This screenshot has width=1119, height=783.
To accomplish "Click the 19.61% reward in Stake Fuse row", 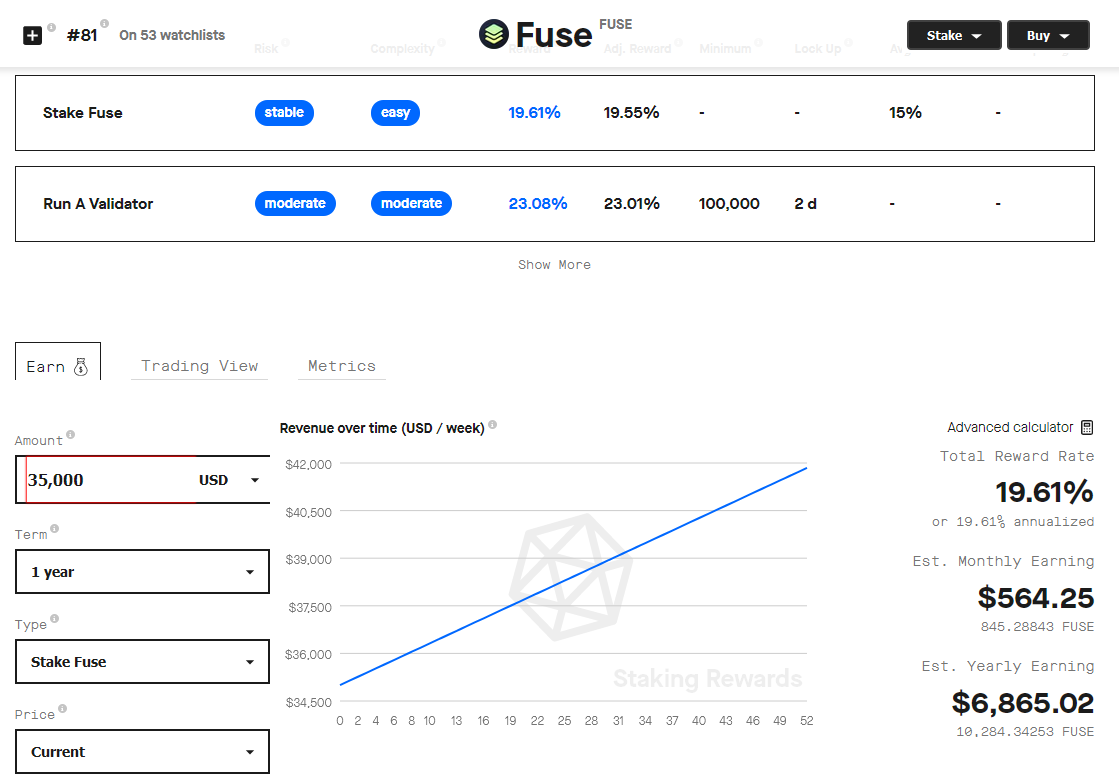I will tap(535, 113).
